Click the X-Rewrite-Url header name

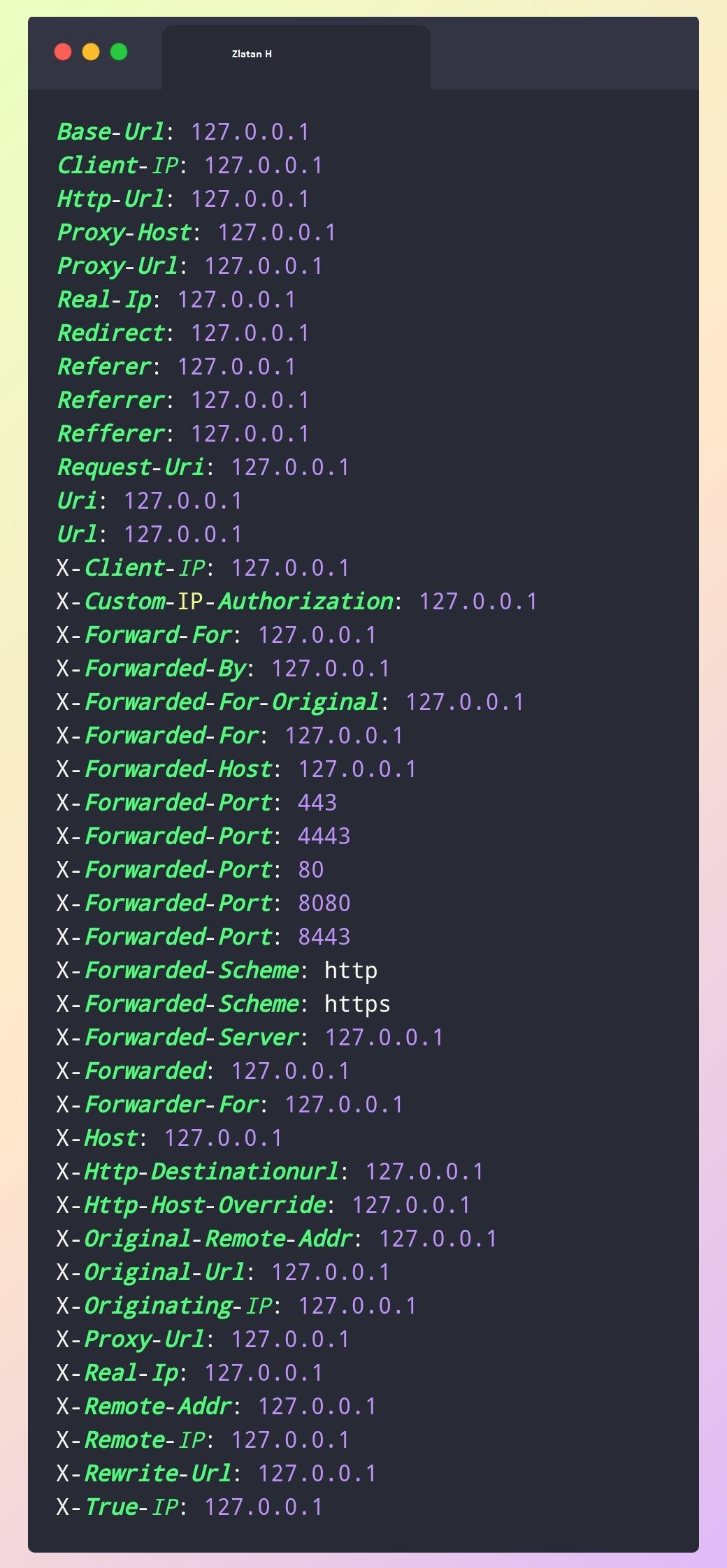pyautogui.click(x=144, y=1474)
